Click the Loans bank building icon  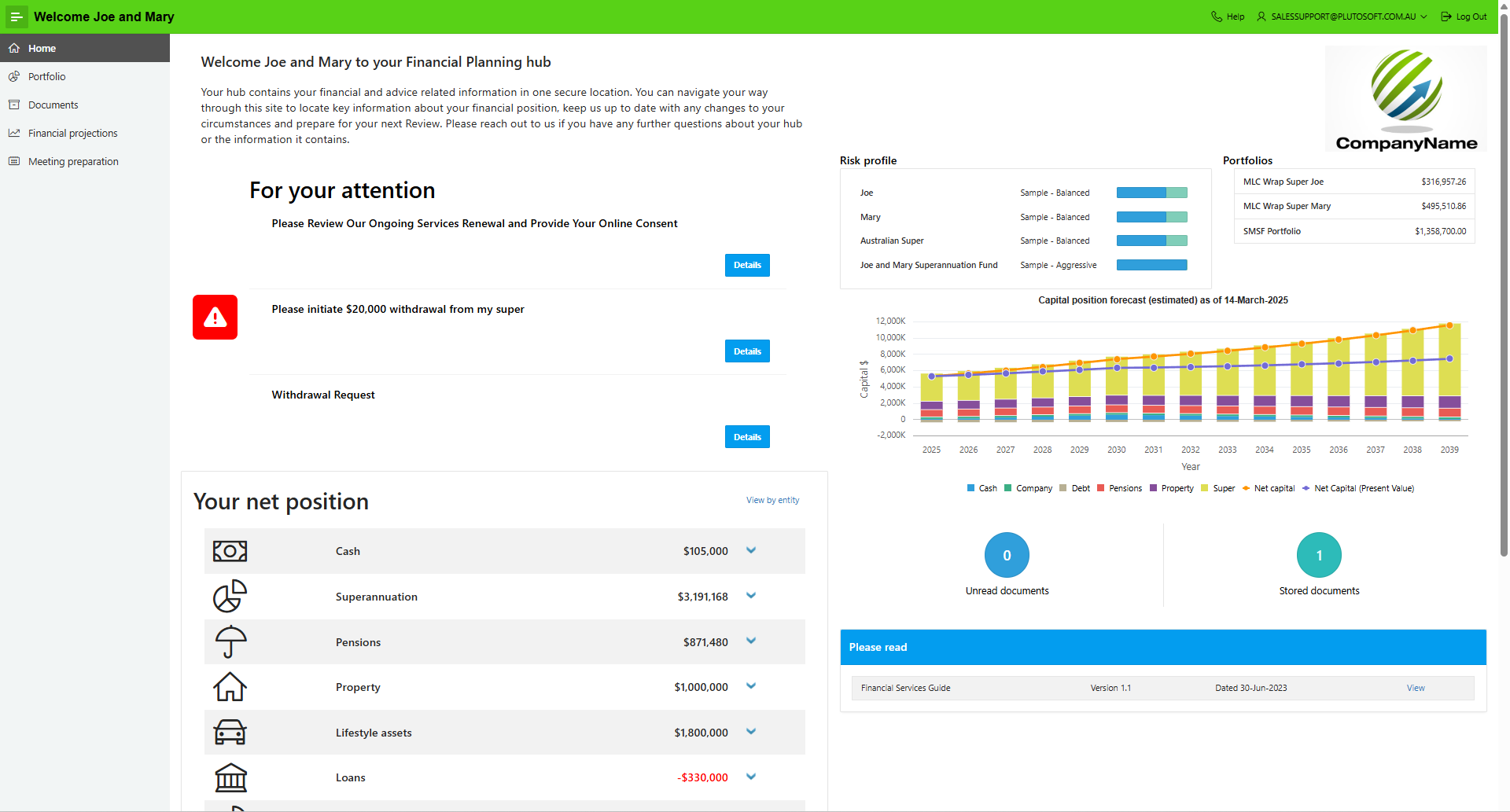click(x=230, y=777)
